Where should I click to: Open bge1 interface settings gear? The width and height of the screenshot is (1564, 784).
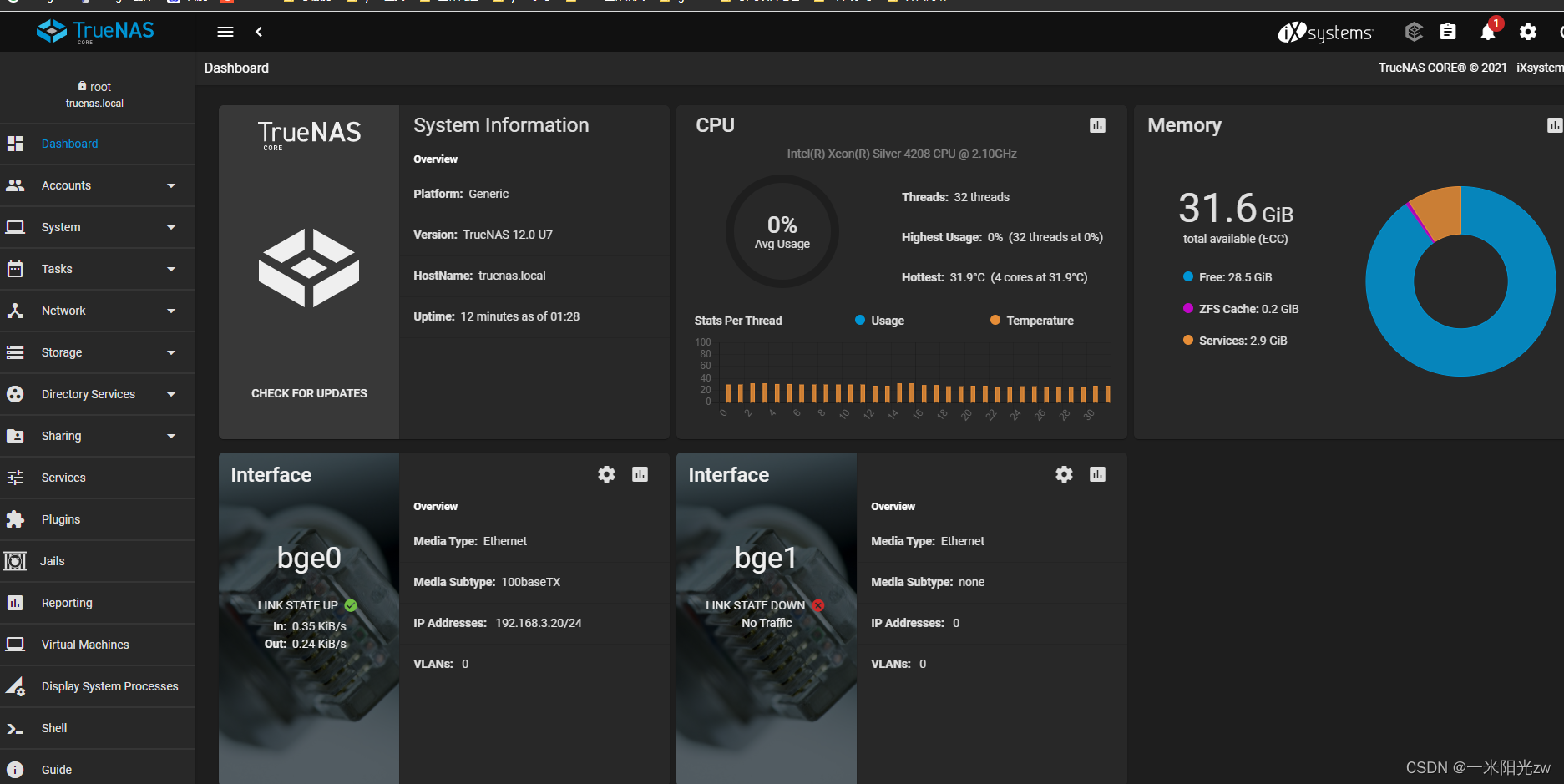point(1064,474)
